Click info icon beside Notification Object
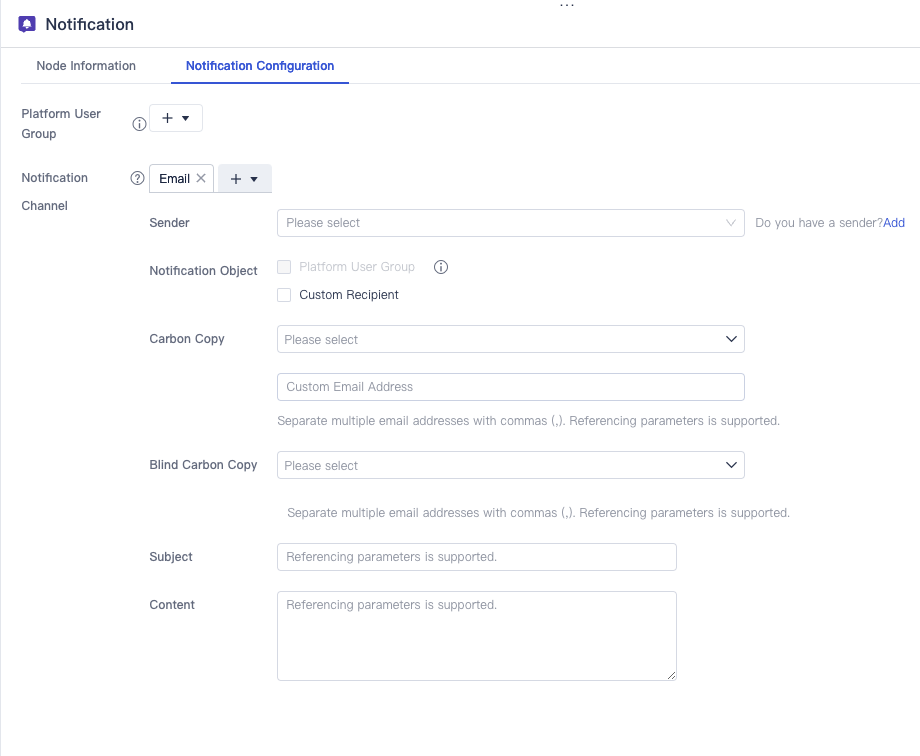The height and width of the screenshot is (756, 920). tap(441, 267)
